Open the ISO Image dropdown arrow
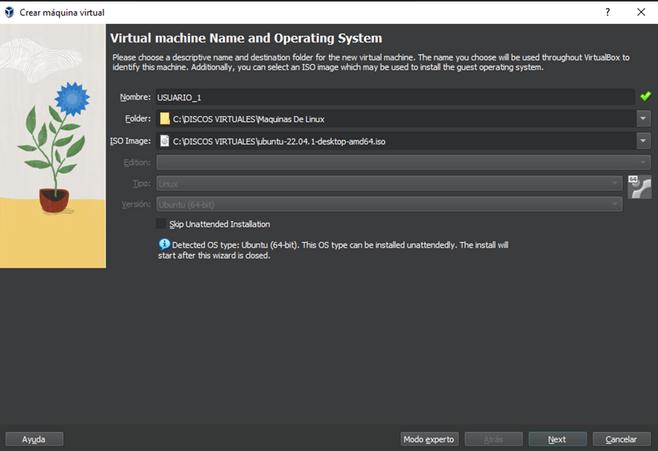The width and height of the screenshot is (658, 451). [x=643, y=141]
